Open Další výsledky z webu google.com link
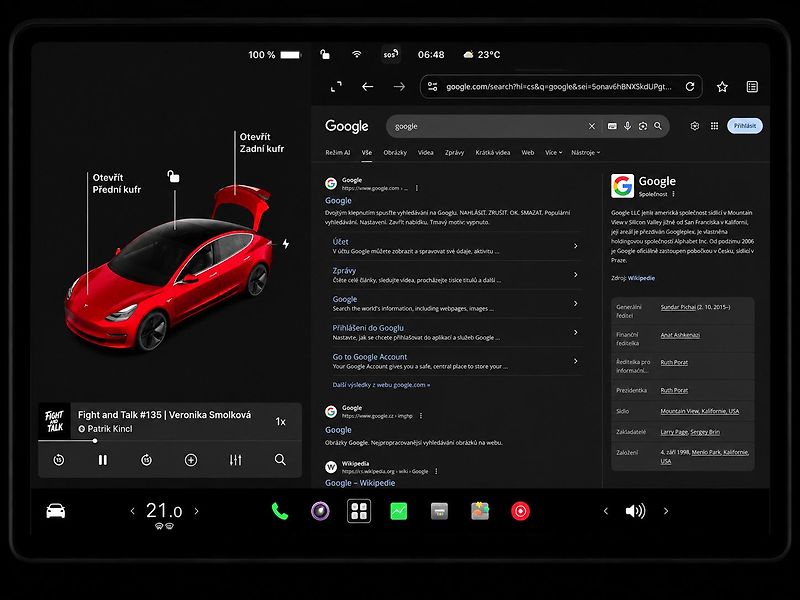The image size is (800, 600). 381,385
